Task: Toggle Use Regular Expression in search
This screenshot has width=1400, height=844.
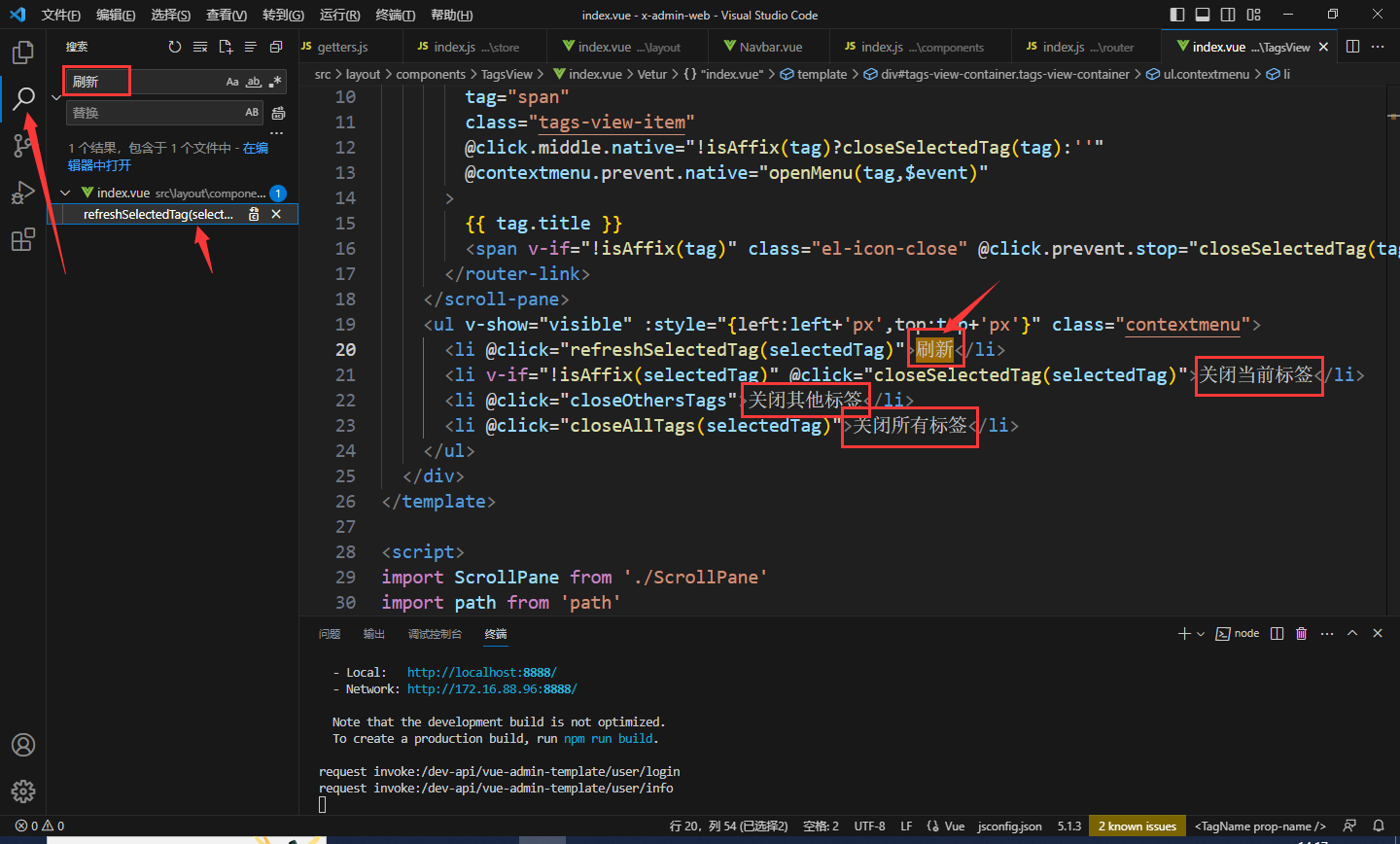Action: click(275, 82)
